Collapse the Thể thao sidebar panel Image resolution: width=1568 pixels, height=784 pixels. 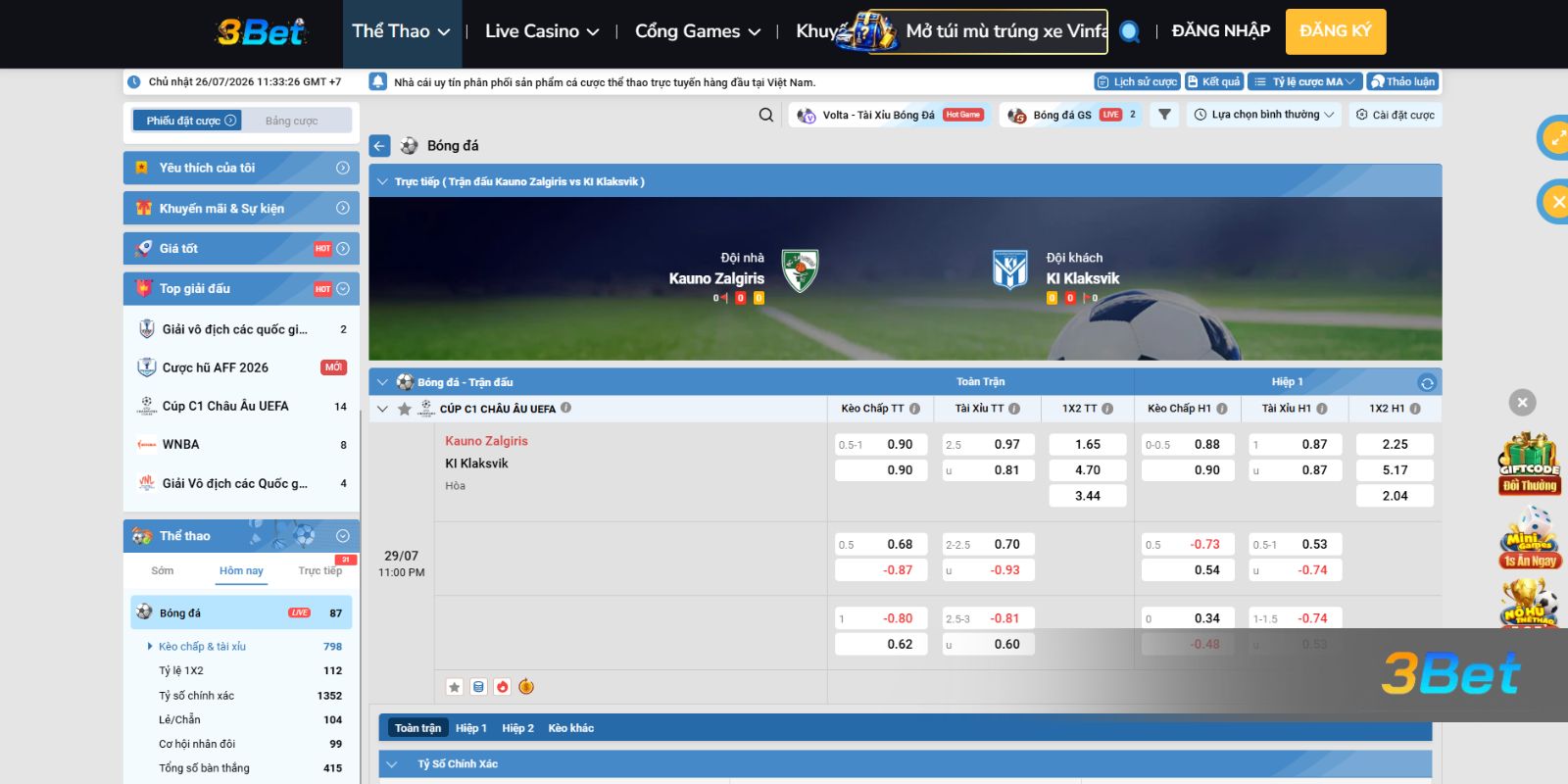point(343,536)
